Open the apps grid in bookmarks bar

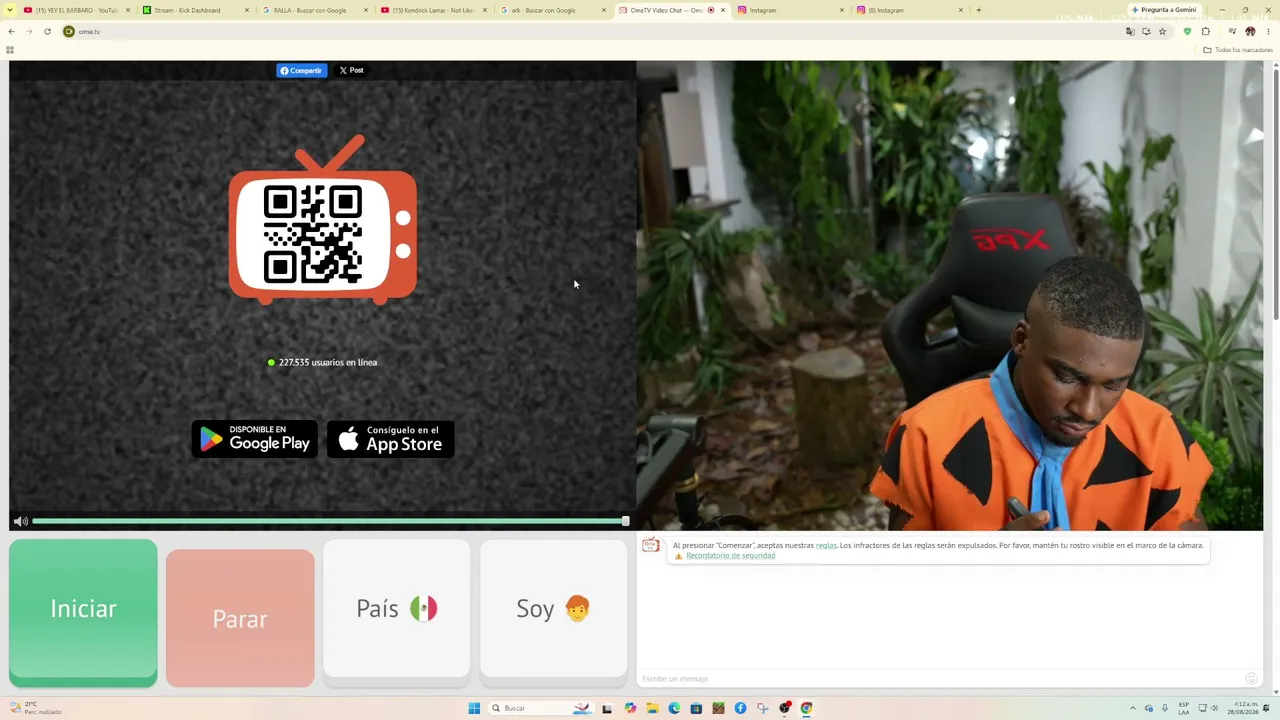pos(10,50)
